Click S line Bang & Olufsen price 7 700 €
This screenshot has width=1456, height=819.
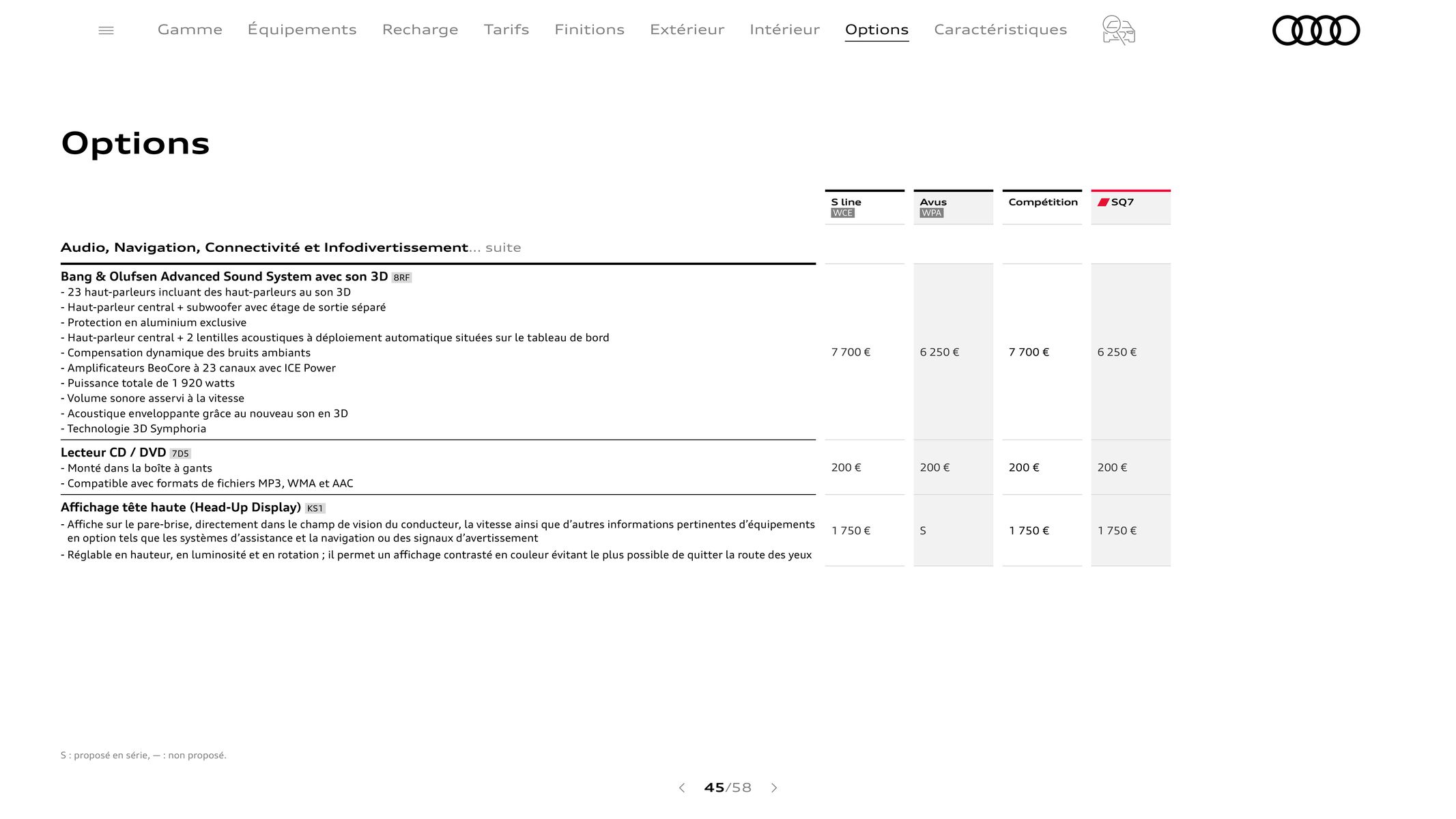(x=851, y=352)
